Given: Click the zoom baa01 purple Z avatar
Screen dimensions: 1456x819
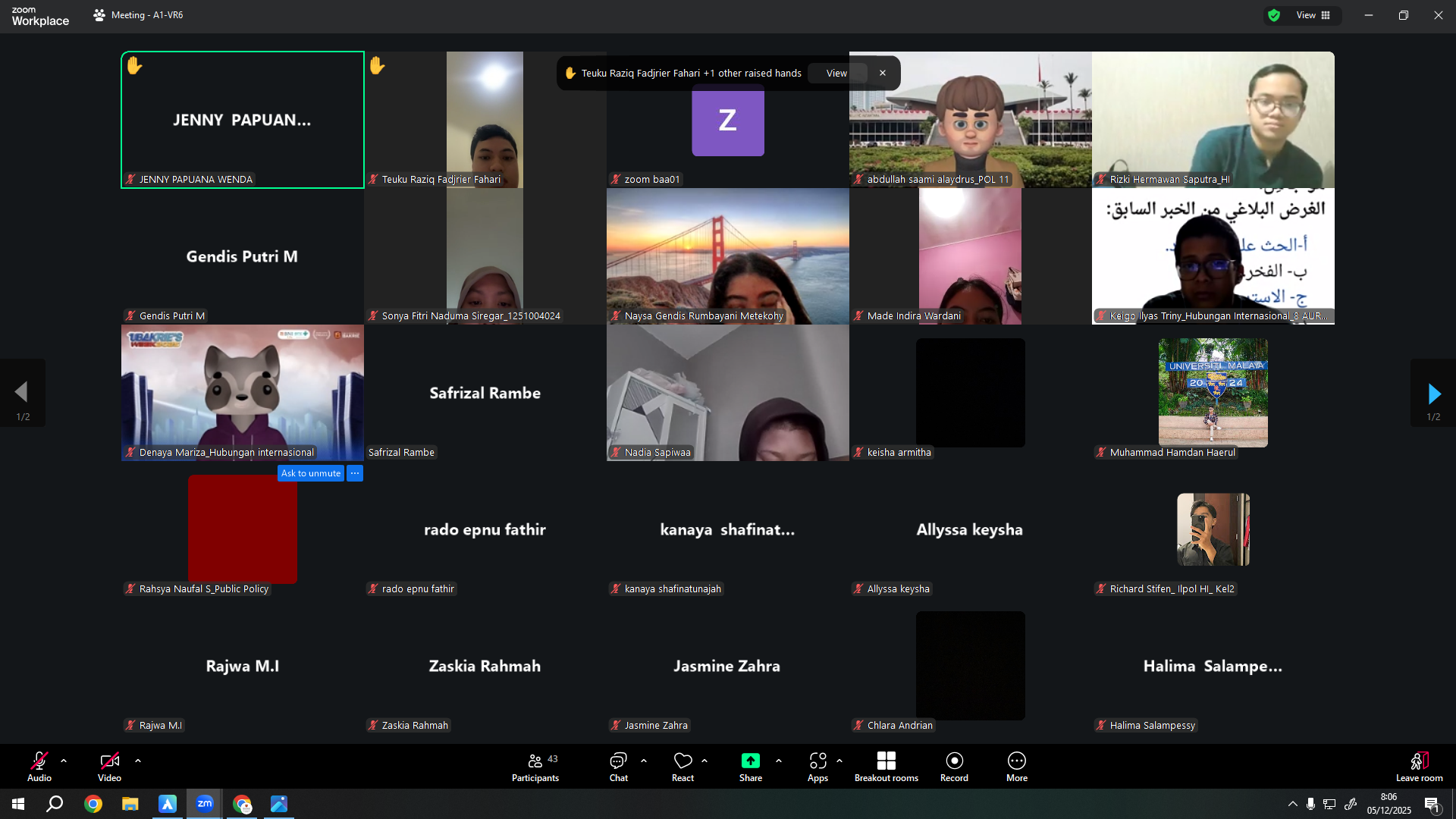Looking at the screenshot, I should [728, 120].
